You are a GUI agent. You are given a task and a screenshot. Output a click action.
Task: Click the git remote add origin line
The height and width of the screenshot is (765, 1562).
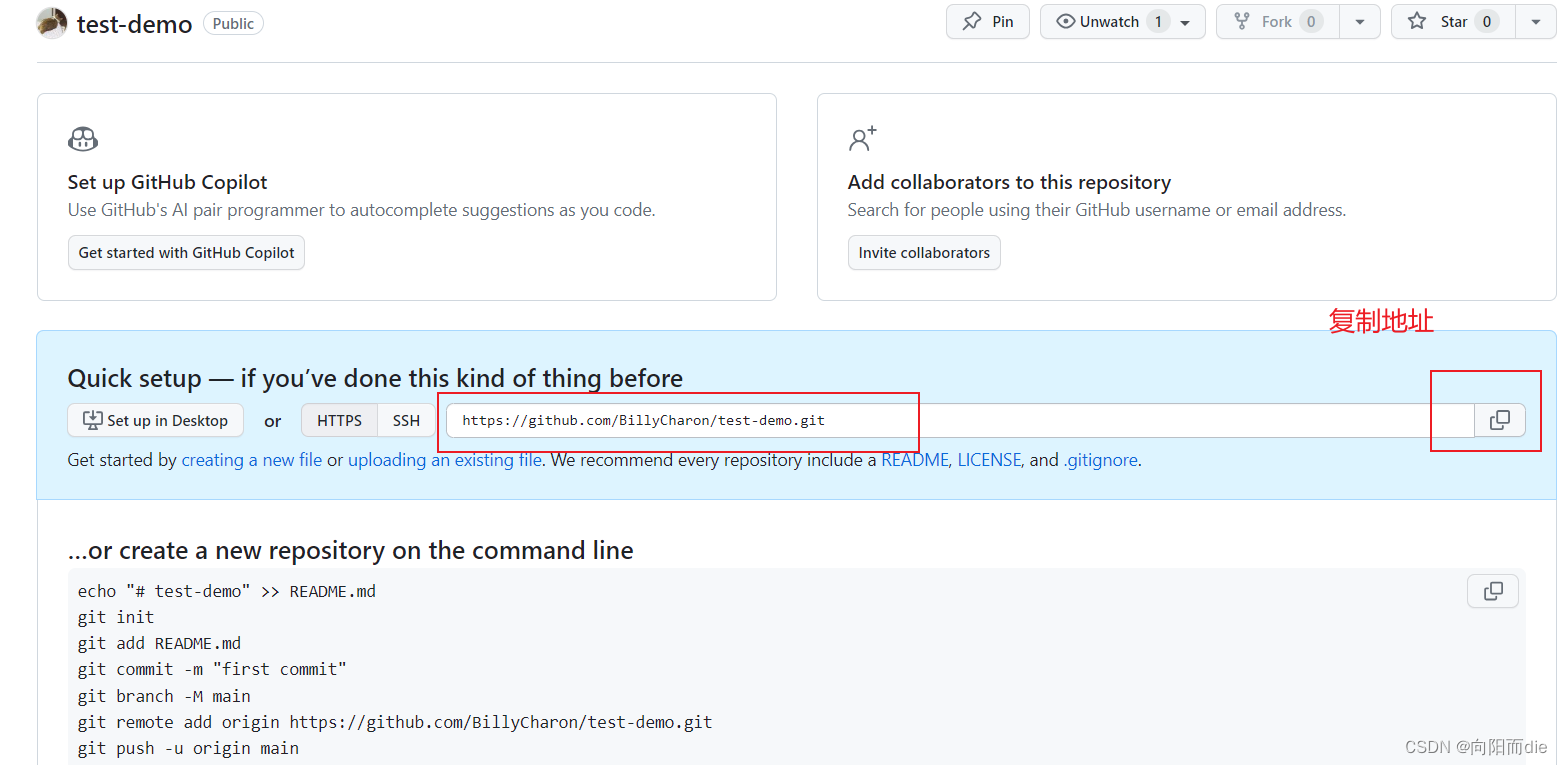(395, 722)
